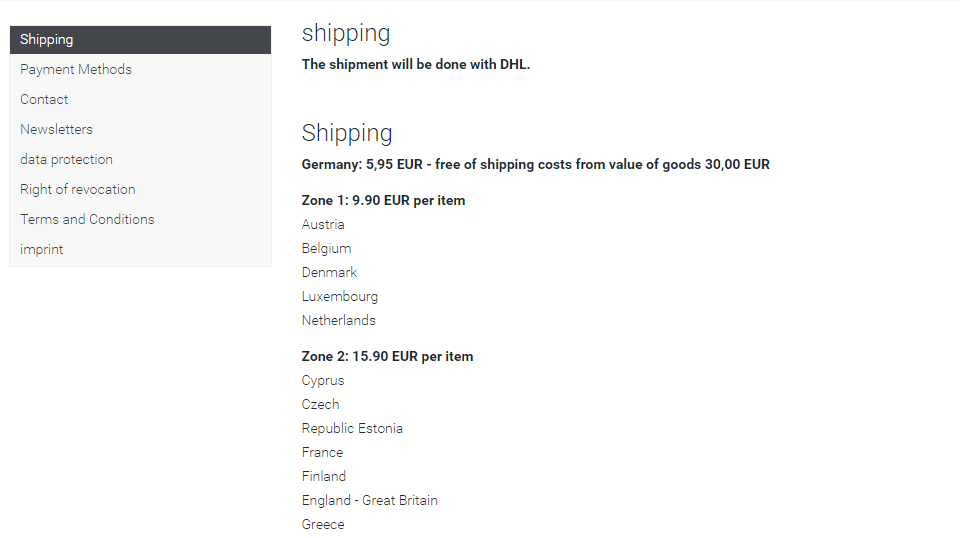
Task: Click Luxembourg in the Zone 1 list
Action: point(340,297)
